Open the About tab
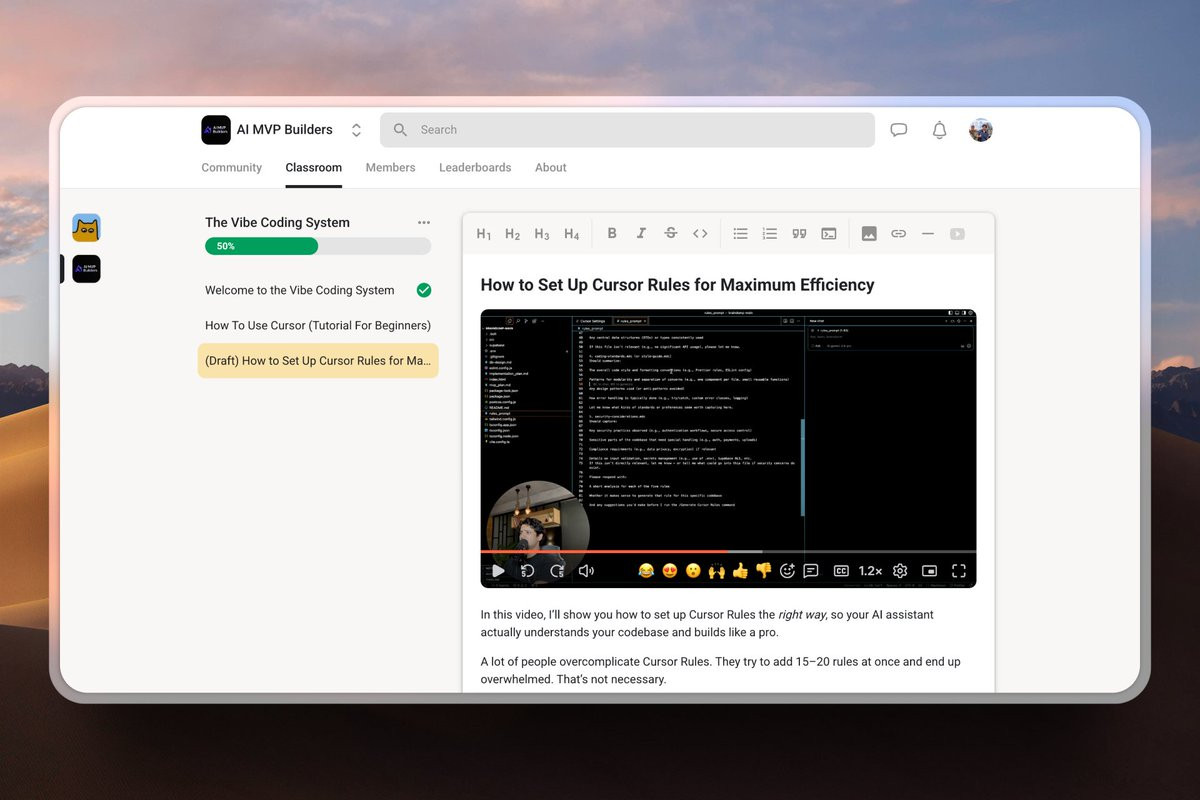This screenshot has width=1200, height=800. [551, 168]
